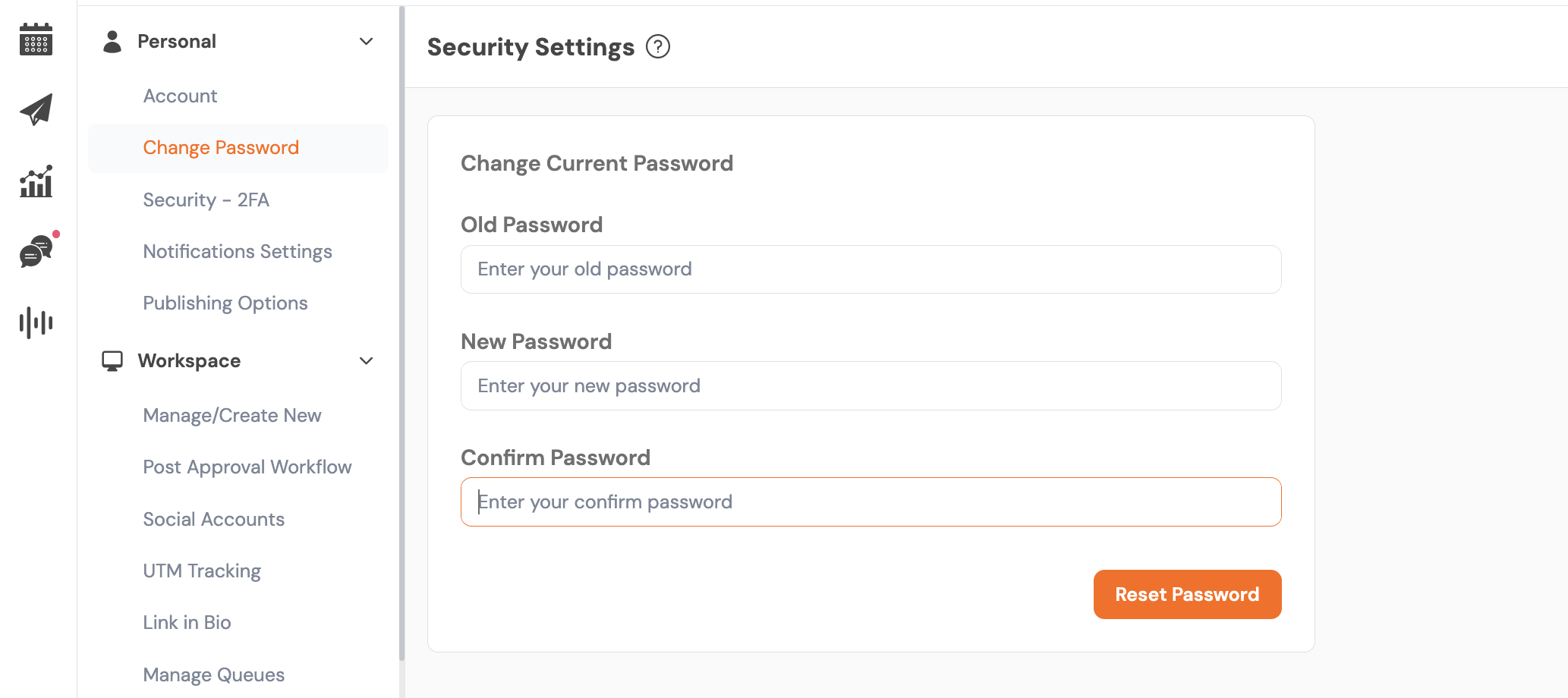The image size is (1568, 698).
Task: Focus the Old Password field
Action: point(871,269)
